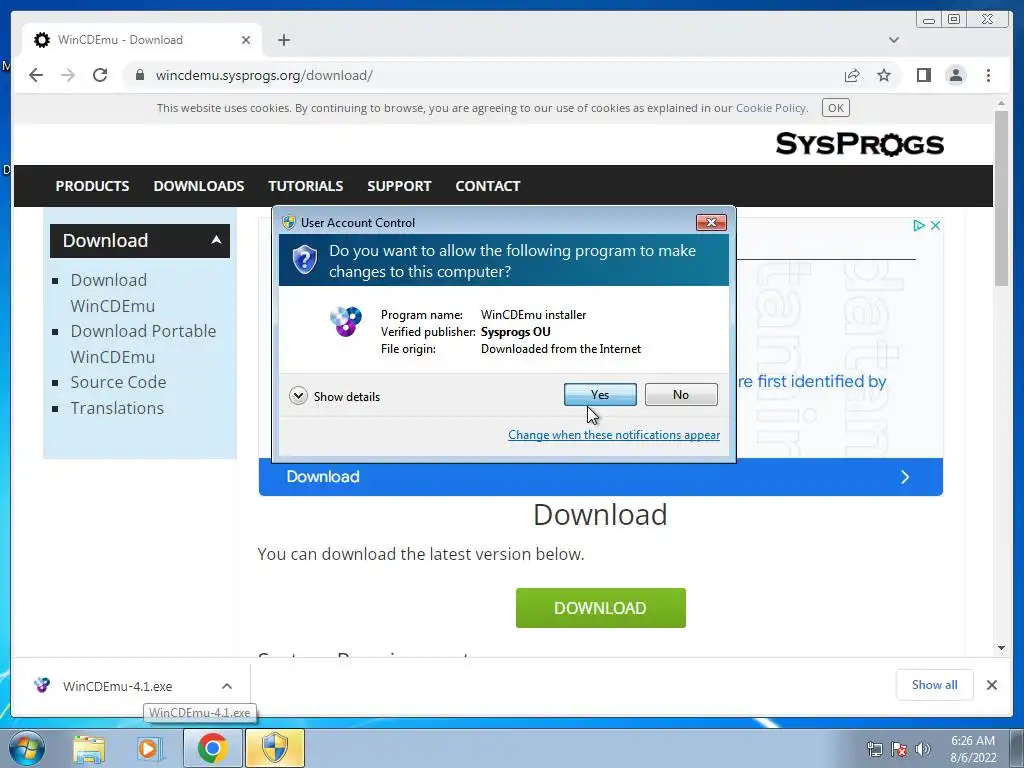The image size is (1024, 768).
Task: Open Chrome three-dot menu
Action: (988, 75)
